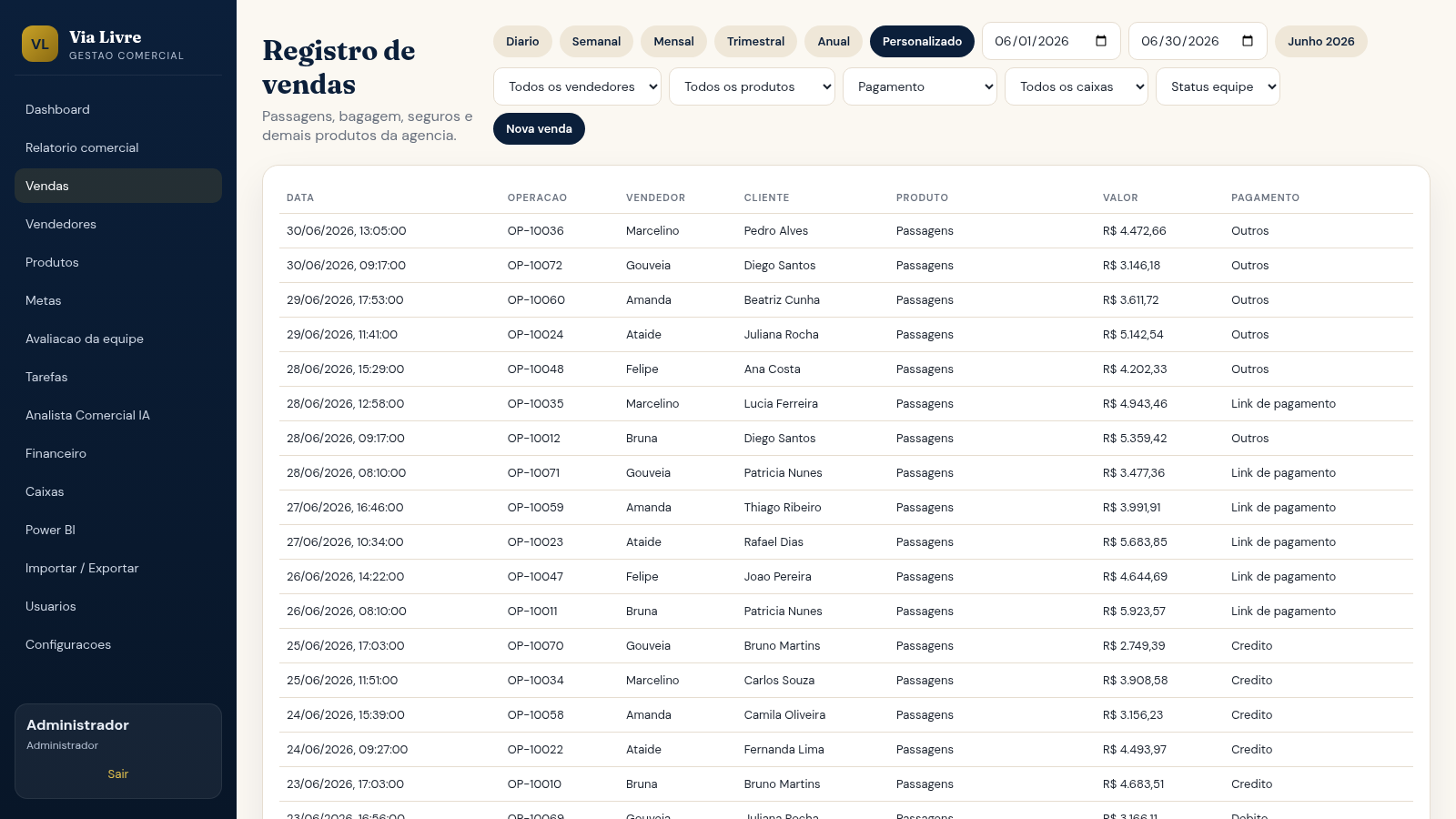Open Relatorio comercial in the sidebar

tap(118, 147)
